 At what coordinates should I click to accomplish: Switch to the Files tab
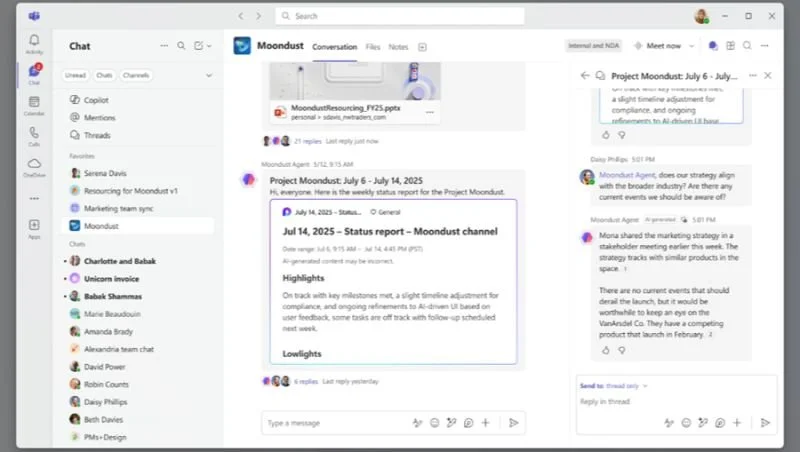[x=373, y=47]
